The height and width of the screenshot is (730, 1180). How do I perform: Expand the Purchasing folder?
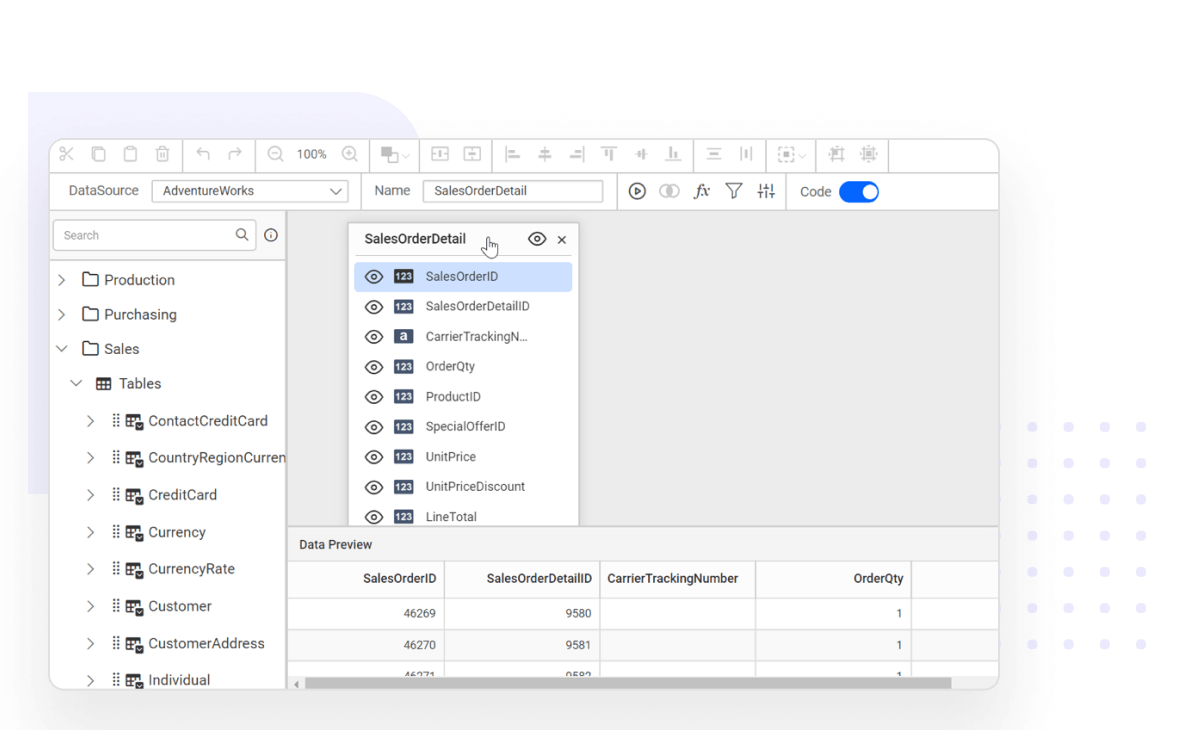pos(62,315)
